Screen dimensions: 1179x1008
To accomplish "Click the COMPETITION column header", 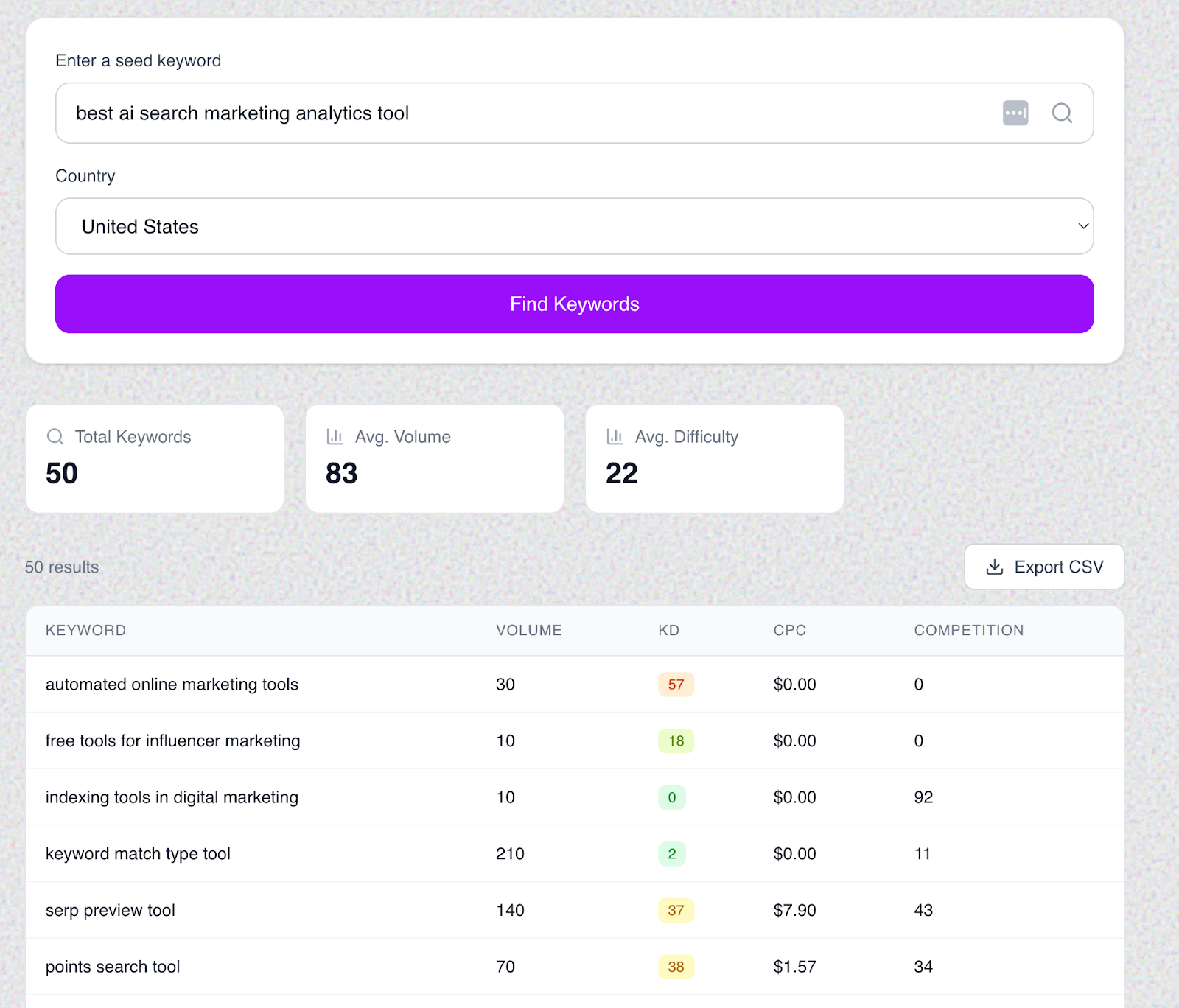I will [968, 630].
